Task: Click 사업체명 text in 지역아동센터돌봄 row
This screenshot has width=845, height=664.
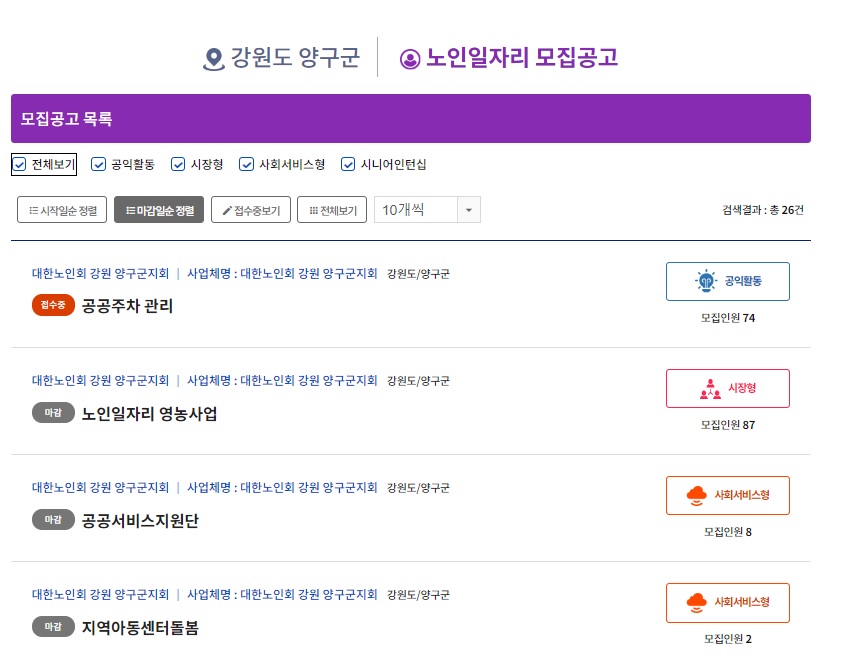Action: pyautogui.click(x=282, y=594)
